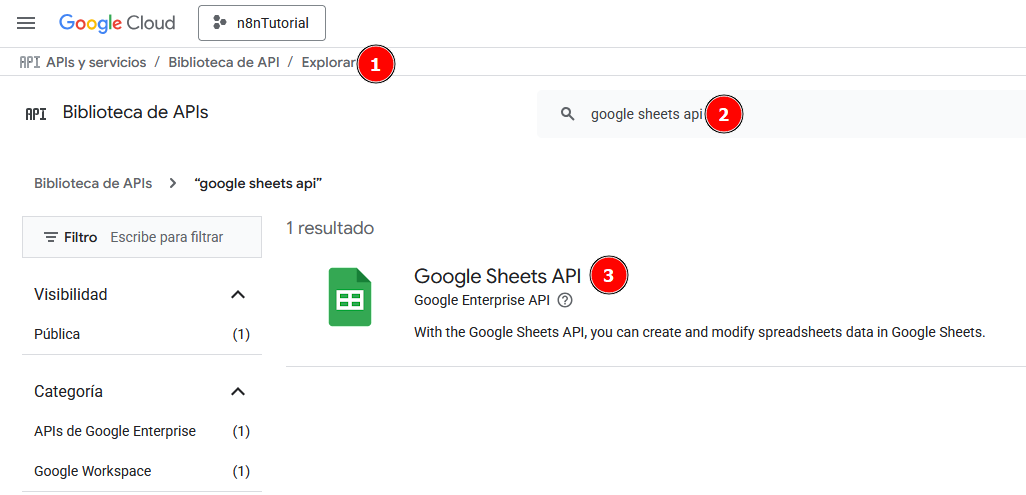Click the Categoría heading text
This screenshot has width=1026, height=495.
68,392
